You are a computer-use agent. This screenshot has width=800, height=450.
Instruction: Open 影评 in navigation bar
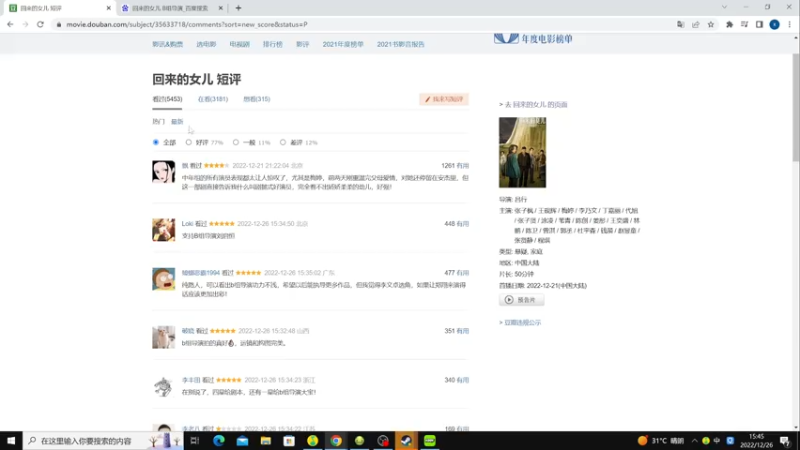[303, 44]
